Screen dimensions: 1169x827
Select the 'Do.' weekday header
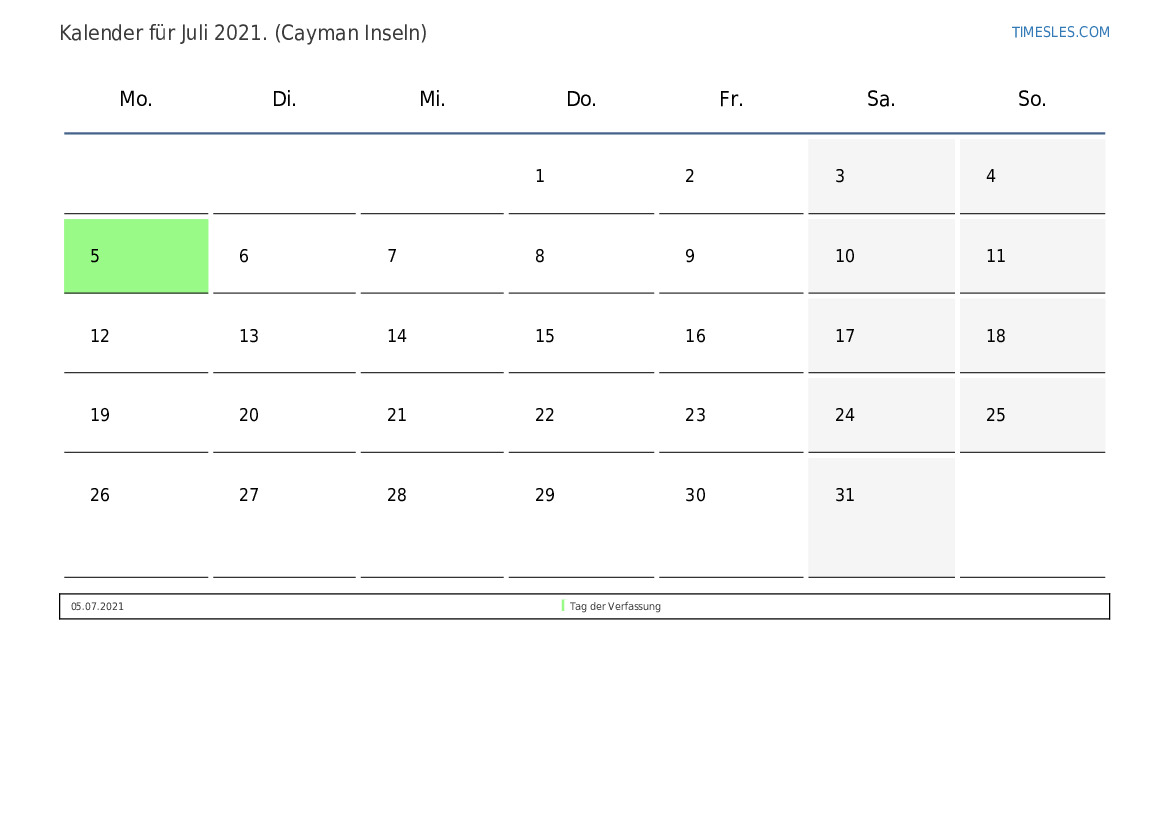pos(582,99)
